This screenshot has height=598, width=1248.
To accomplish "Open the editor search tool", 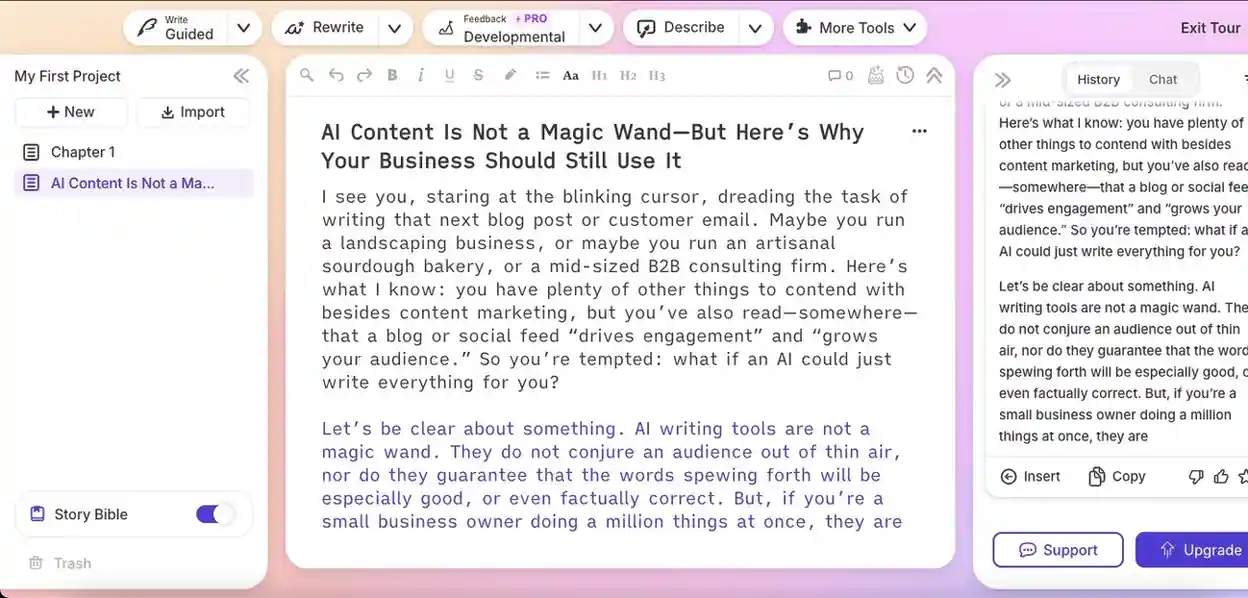I will [307, 75].
